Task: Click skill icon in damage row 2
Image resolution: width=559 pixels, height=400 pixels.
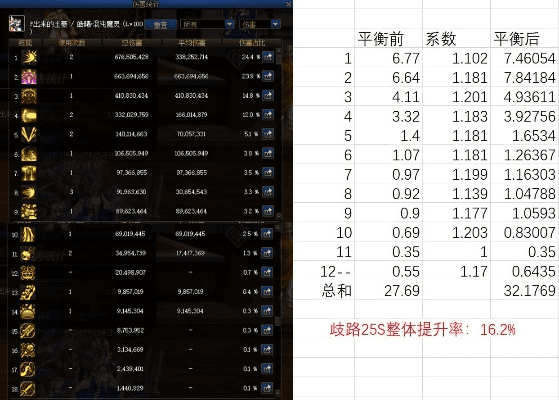Action: tap(29, 77)
